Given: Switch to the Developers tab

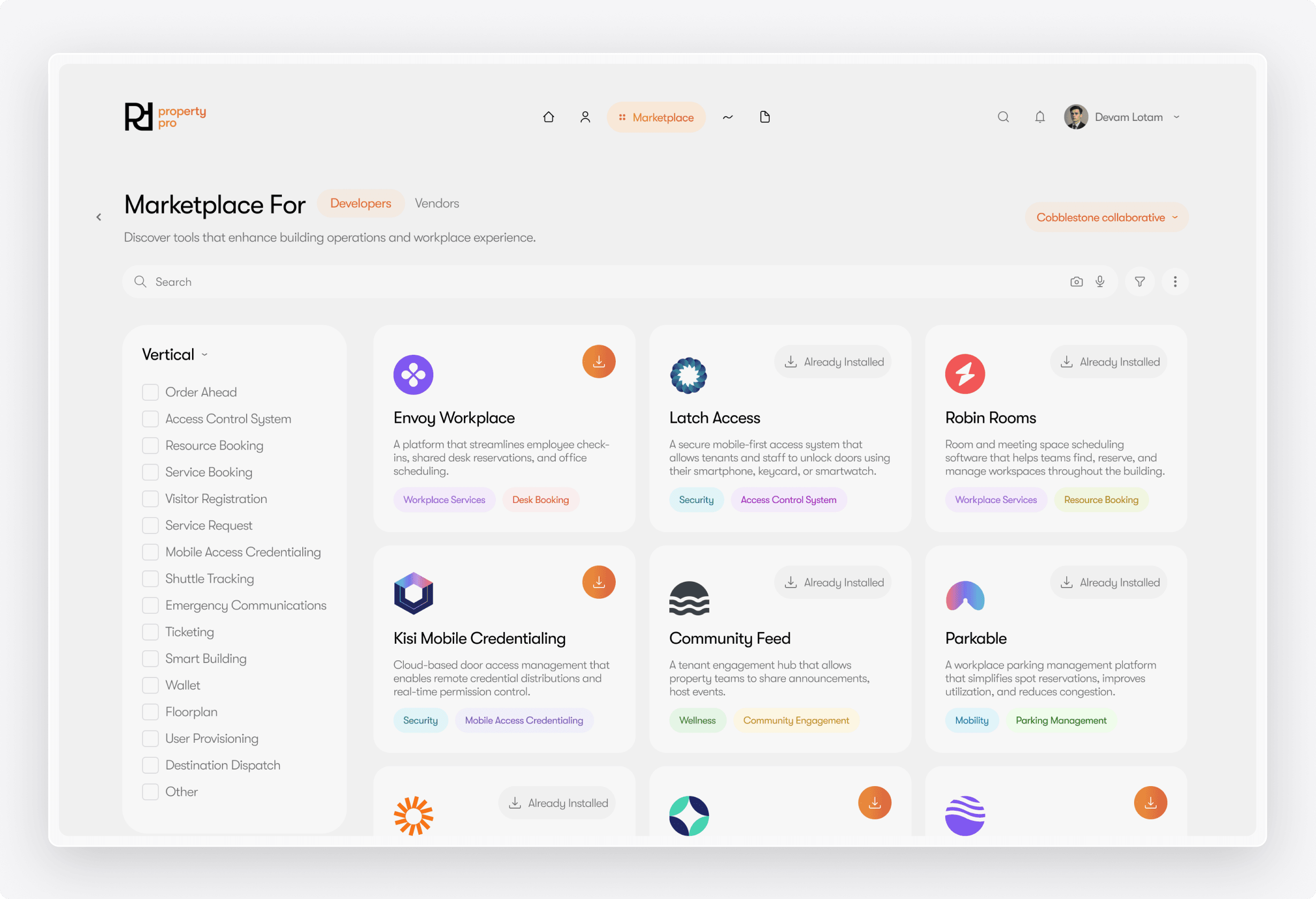Looking at the screenshot, I should click(x=360, y=203).
